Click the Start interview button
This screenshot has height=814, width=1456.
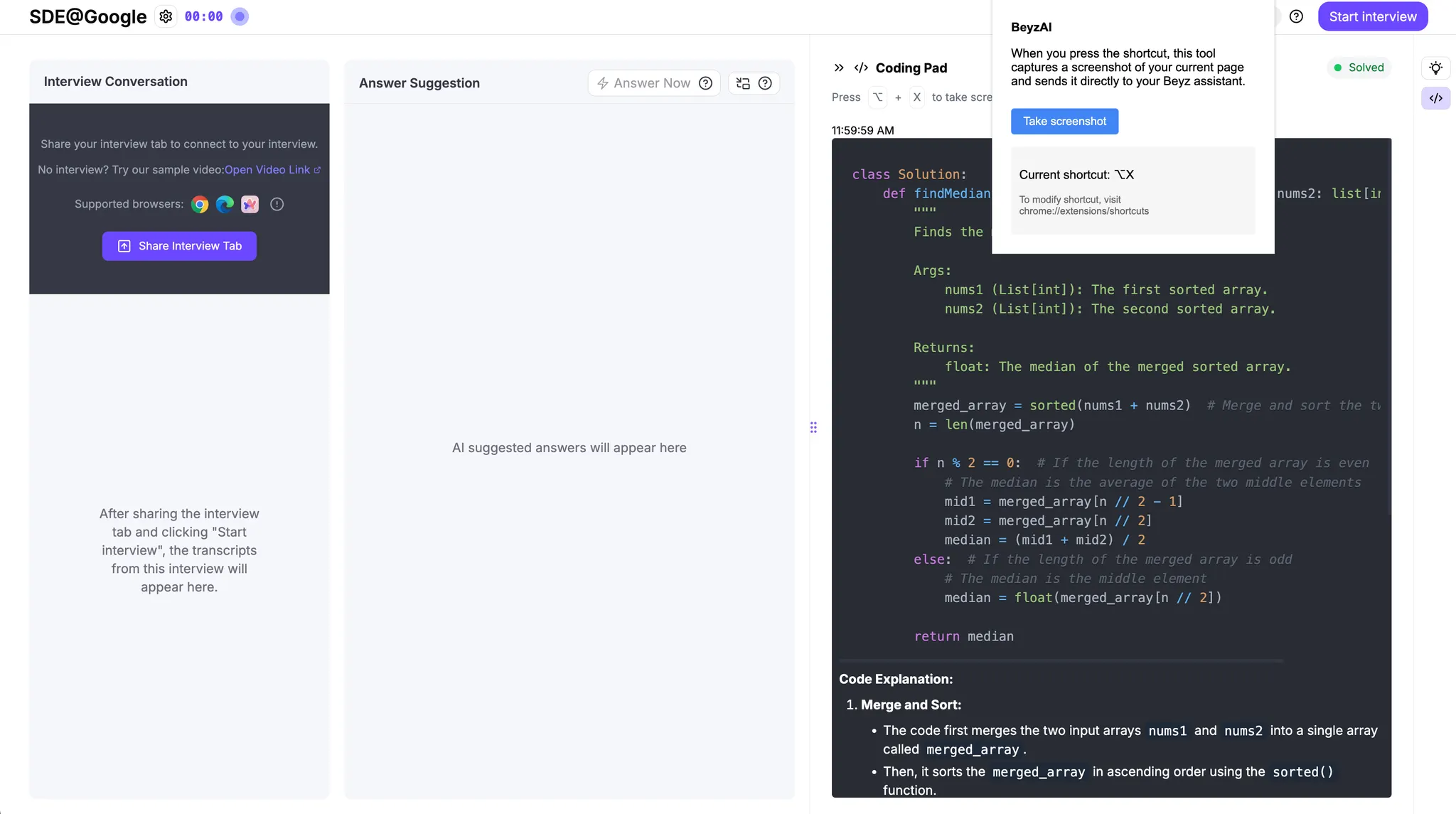pos(1372,16)
